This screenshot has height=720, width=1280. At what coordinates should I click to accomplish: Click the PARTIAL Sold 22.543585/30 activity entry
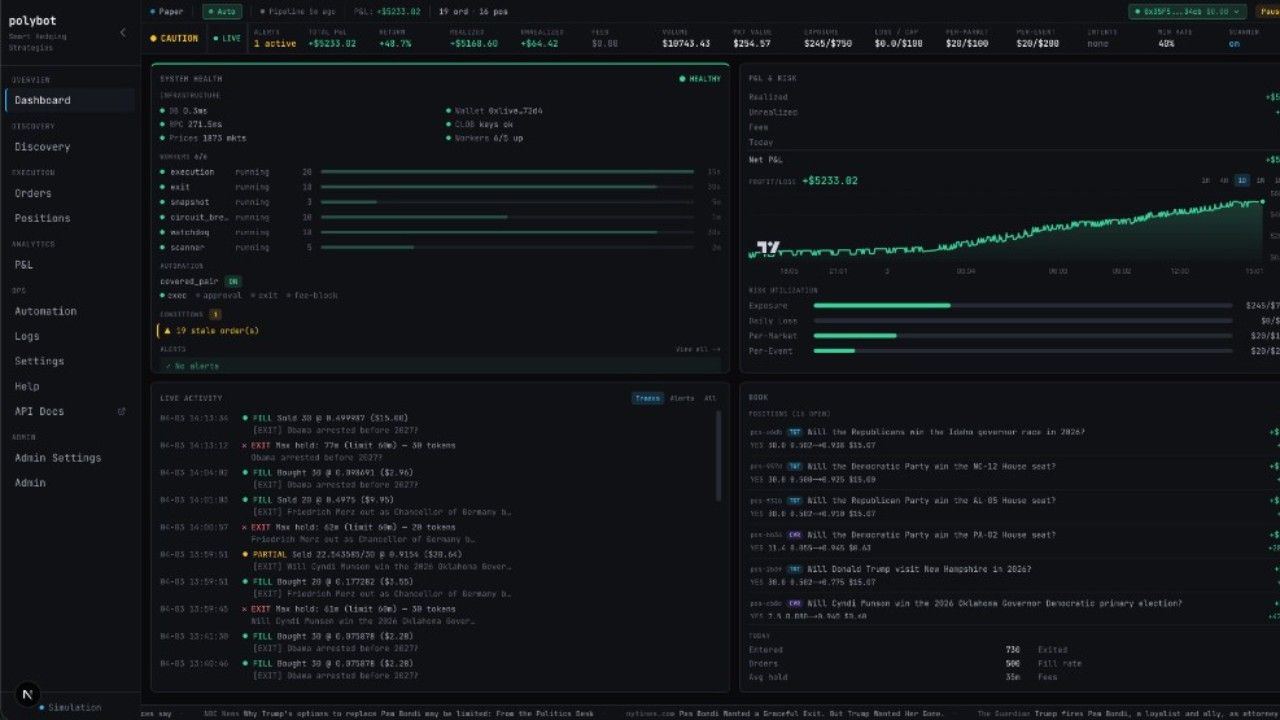pos(436,560)
